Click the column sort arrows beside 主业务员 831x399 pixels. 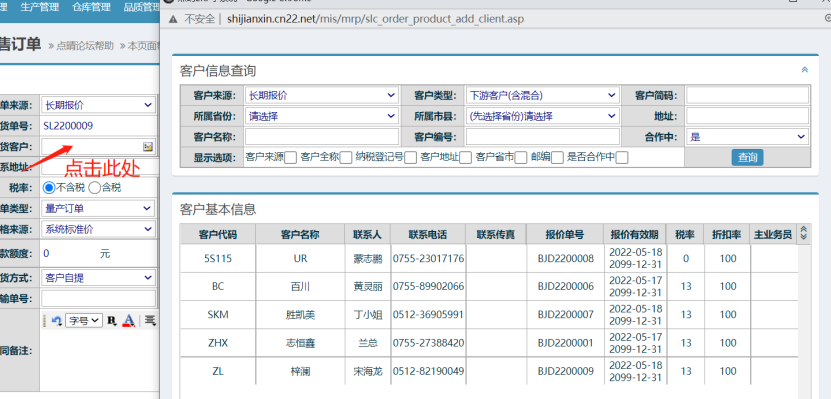[x=803, y=233]
